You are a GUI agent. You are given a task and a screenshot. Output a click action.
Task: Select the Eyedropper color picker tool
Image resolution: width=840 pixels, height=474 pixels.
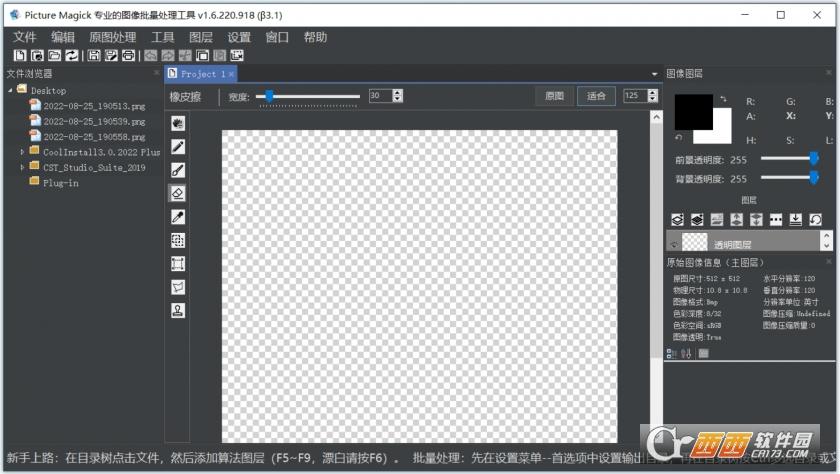tap(178, 217)
